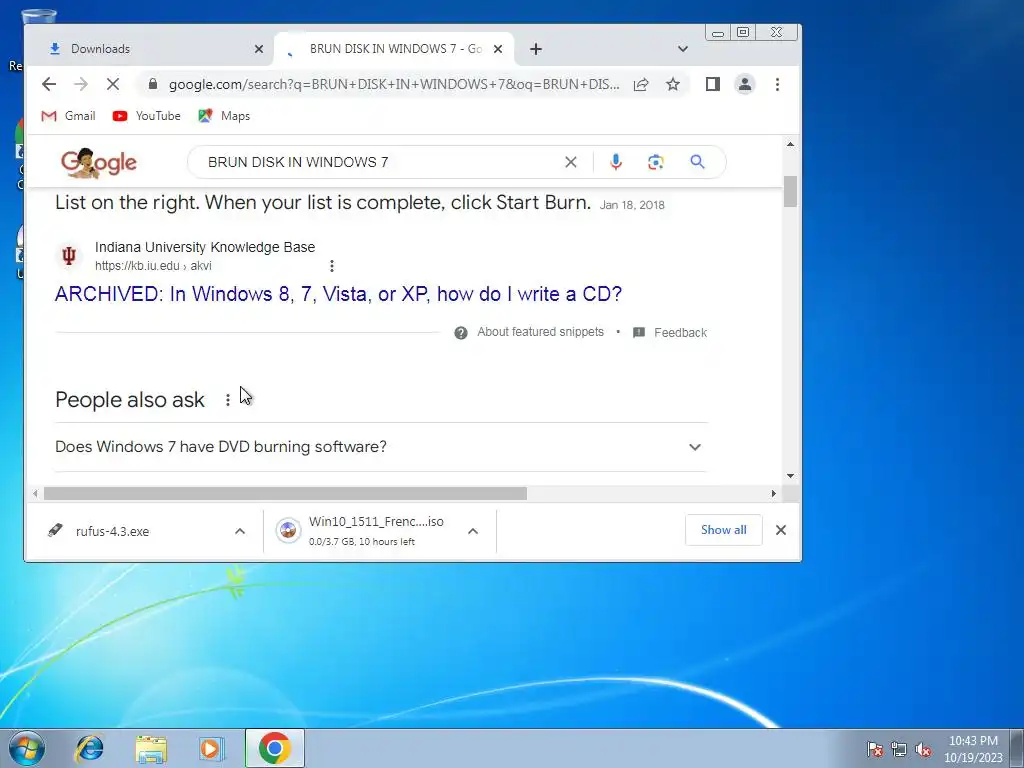Clear the Google search box text
This screenshot has width=1024, height=768.
click(571, 162)
